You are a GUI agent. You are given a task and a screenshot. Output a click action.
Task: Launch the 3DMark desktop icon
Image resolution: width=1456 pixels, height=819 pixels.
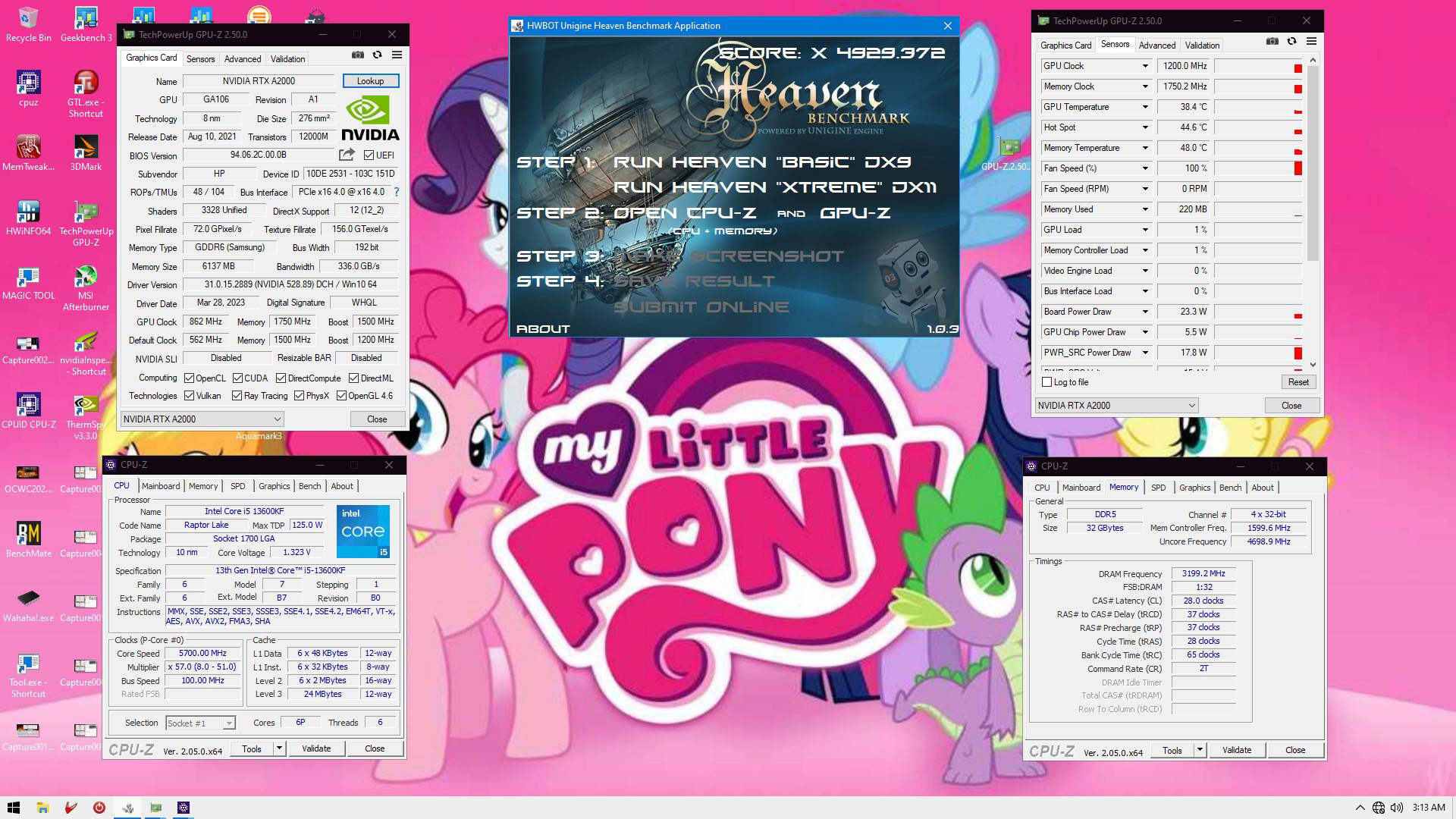point(86,153)
